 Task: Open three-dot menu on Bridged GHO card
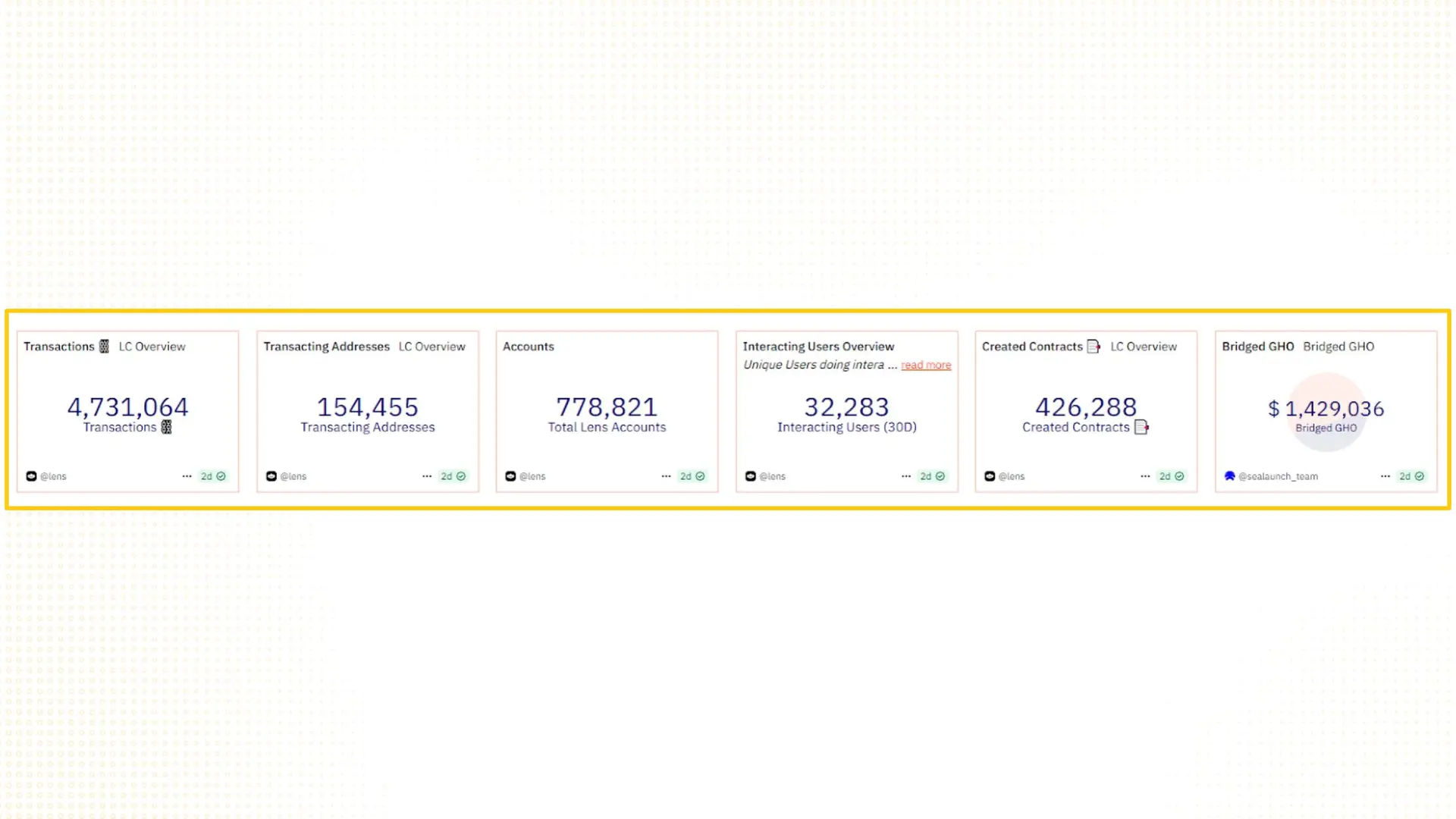1385,476
